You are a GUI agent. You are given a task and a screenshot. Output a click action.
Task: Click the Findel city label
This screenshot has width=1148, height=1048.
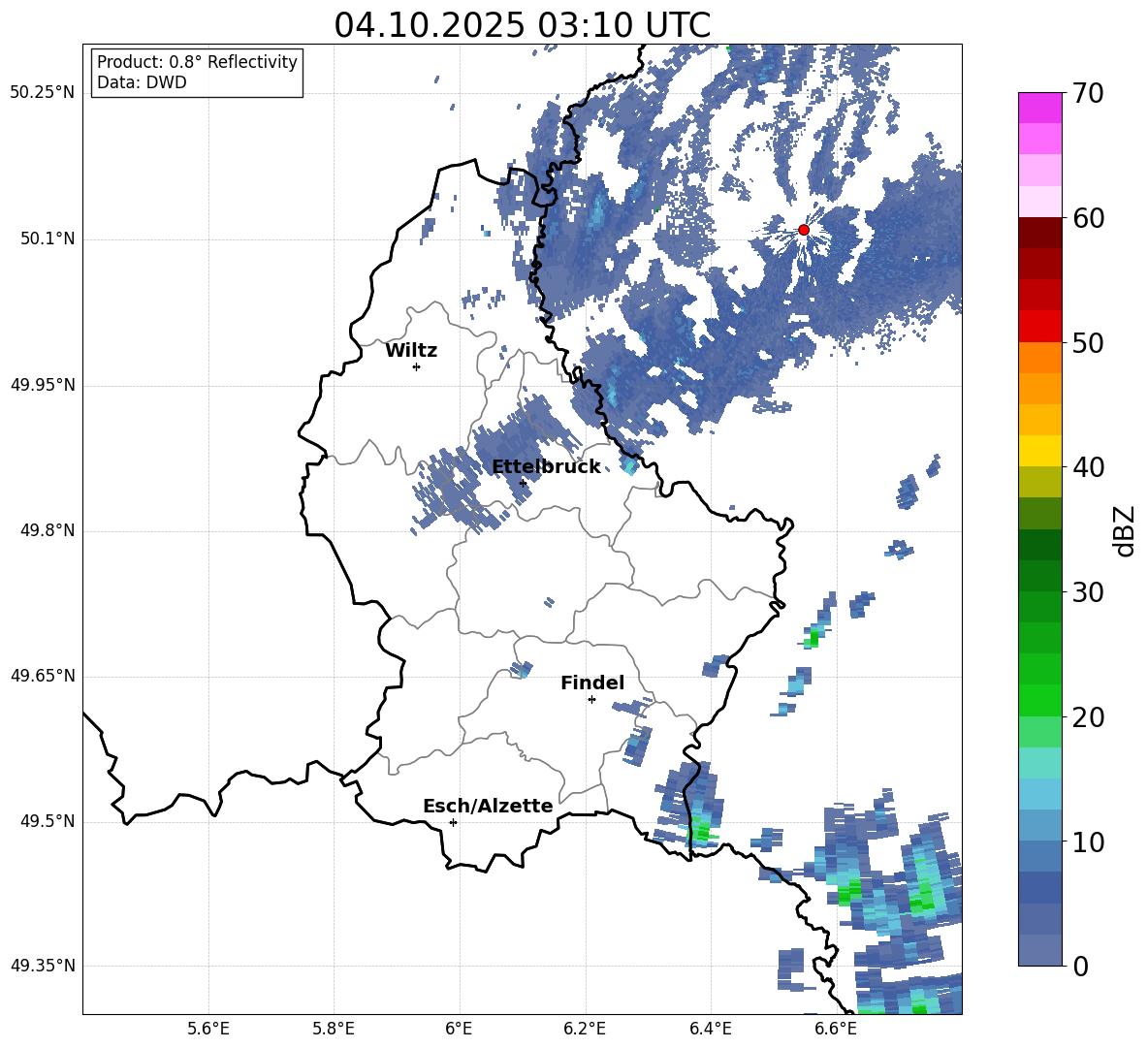click(x=592, y=683)
